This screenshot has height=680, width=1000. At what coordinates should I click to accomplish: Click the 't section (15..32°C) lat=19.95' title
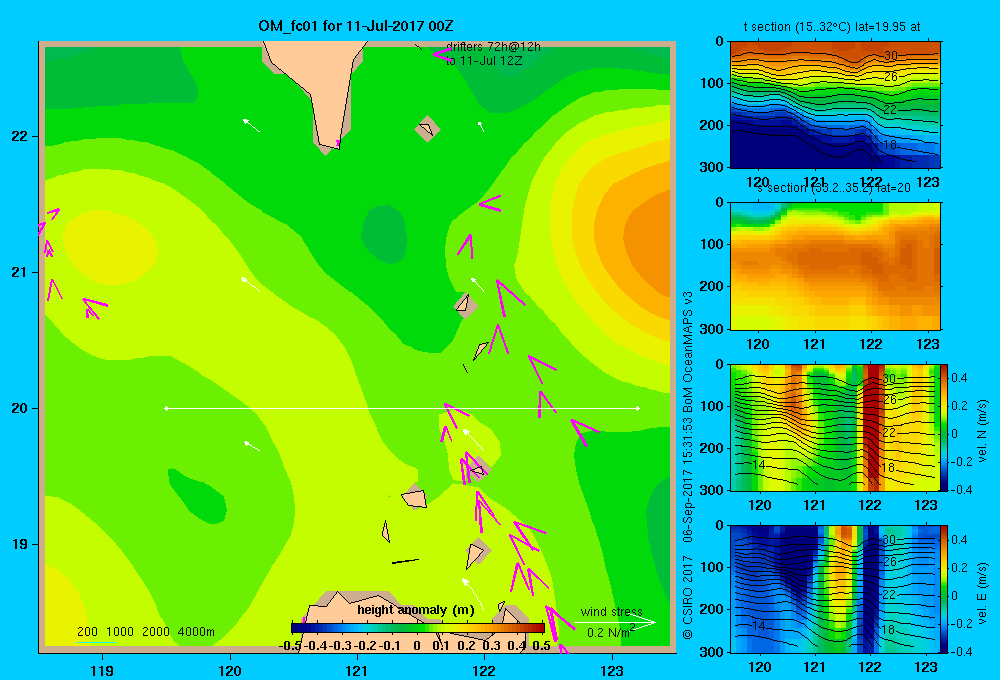click(832, 27)
